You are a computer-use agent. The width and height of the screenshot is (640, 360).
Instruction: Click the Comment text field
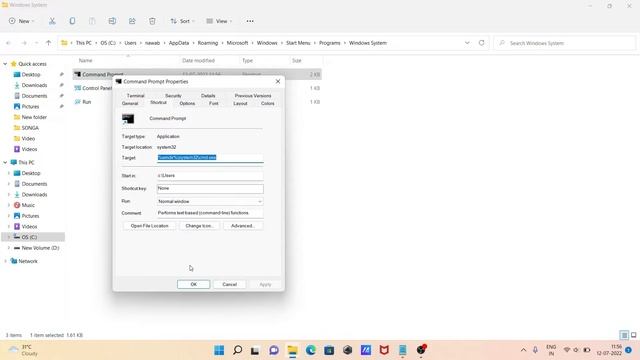pyautogui.click(x=210, y=213)
